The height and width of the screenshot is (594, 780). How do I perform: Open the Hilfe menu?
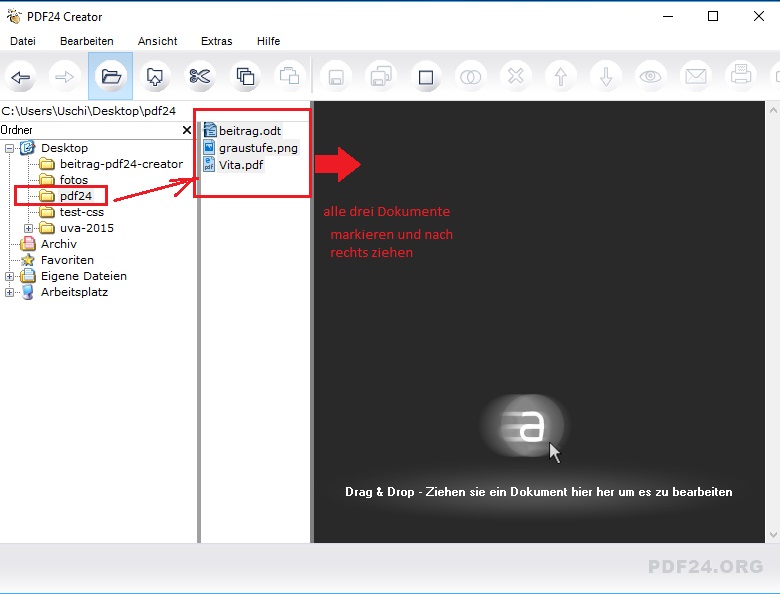[x=269, y=41]
